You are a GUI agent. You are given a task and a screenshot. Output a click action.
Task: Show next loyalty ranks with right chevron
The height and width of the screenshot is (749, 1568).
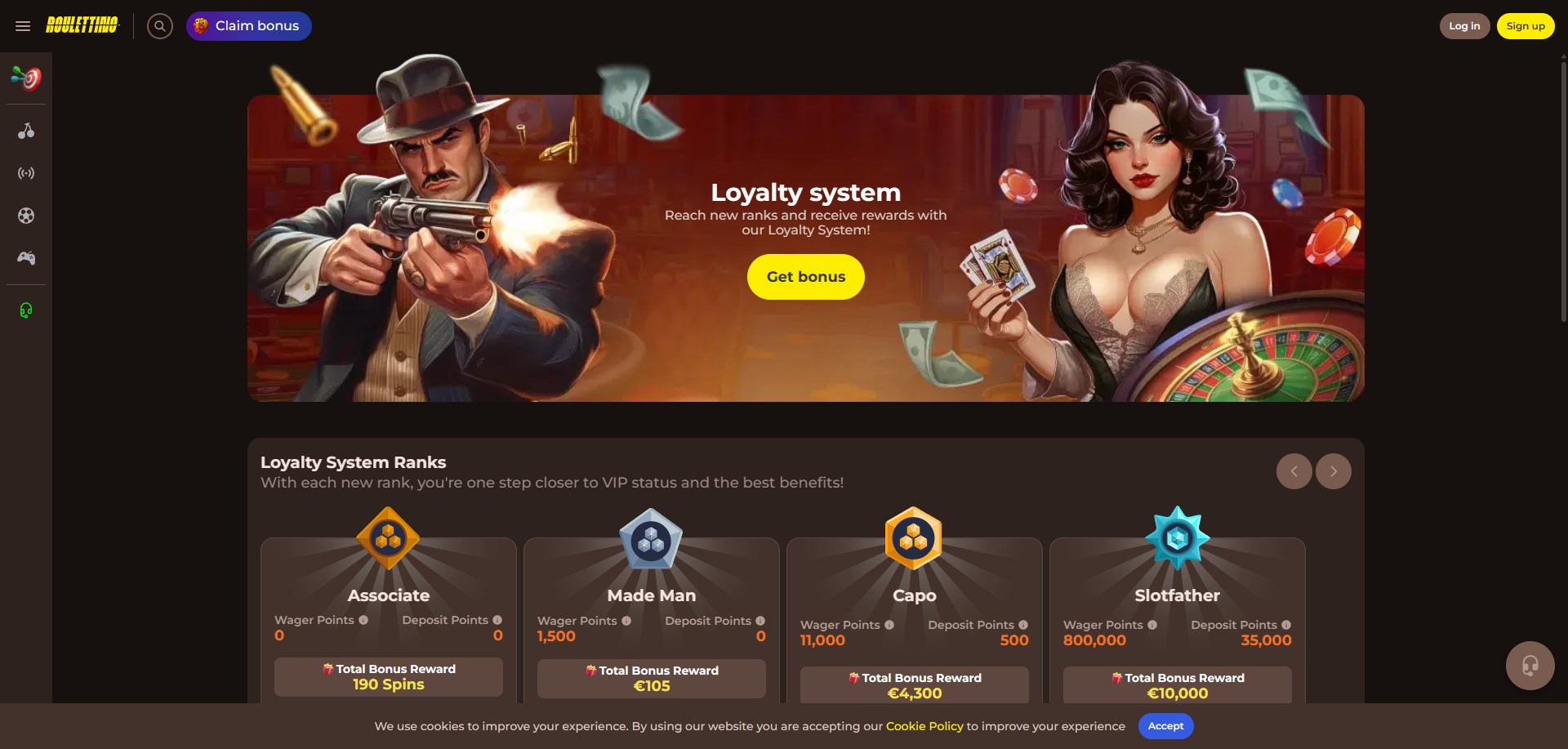[x=1334, y=471]
